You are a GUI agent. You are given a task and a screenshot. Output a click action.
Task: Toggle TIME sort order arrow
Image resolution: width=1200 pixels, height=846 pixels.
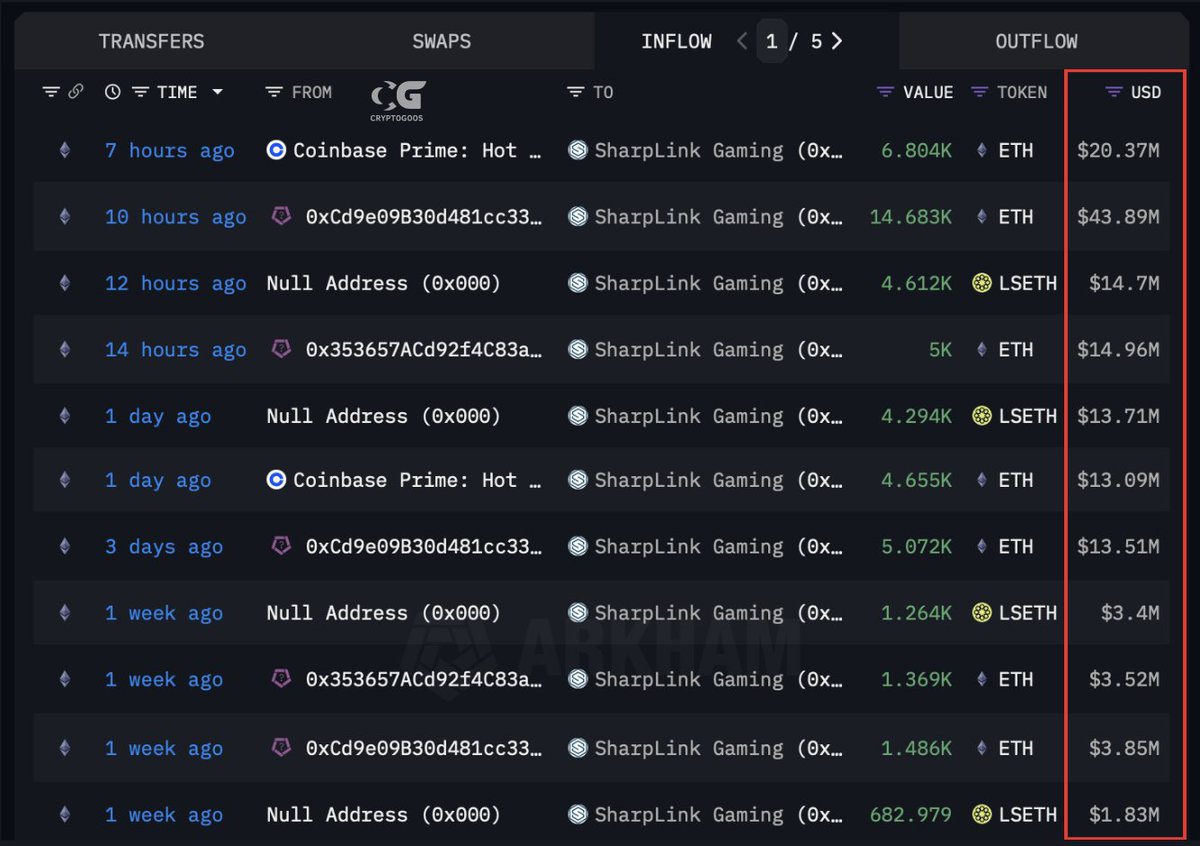[x=216, y=92]
